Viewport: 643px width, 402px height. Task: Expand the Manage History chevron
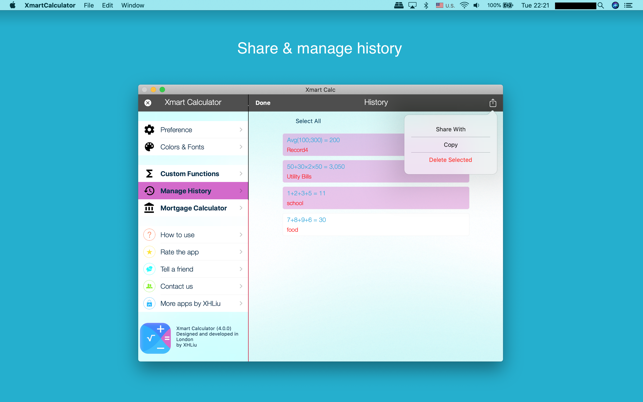(241, 191)
